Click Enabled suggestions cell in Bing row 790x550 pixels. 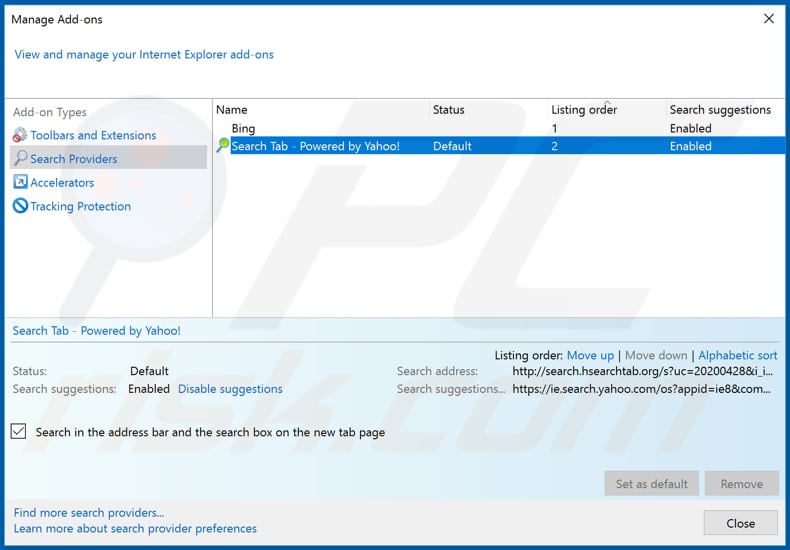[x=690, y=128]
